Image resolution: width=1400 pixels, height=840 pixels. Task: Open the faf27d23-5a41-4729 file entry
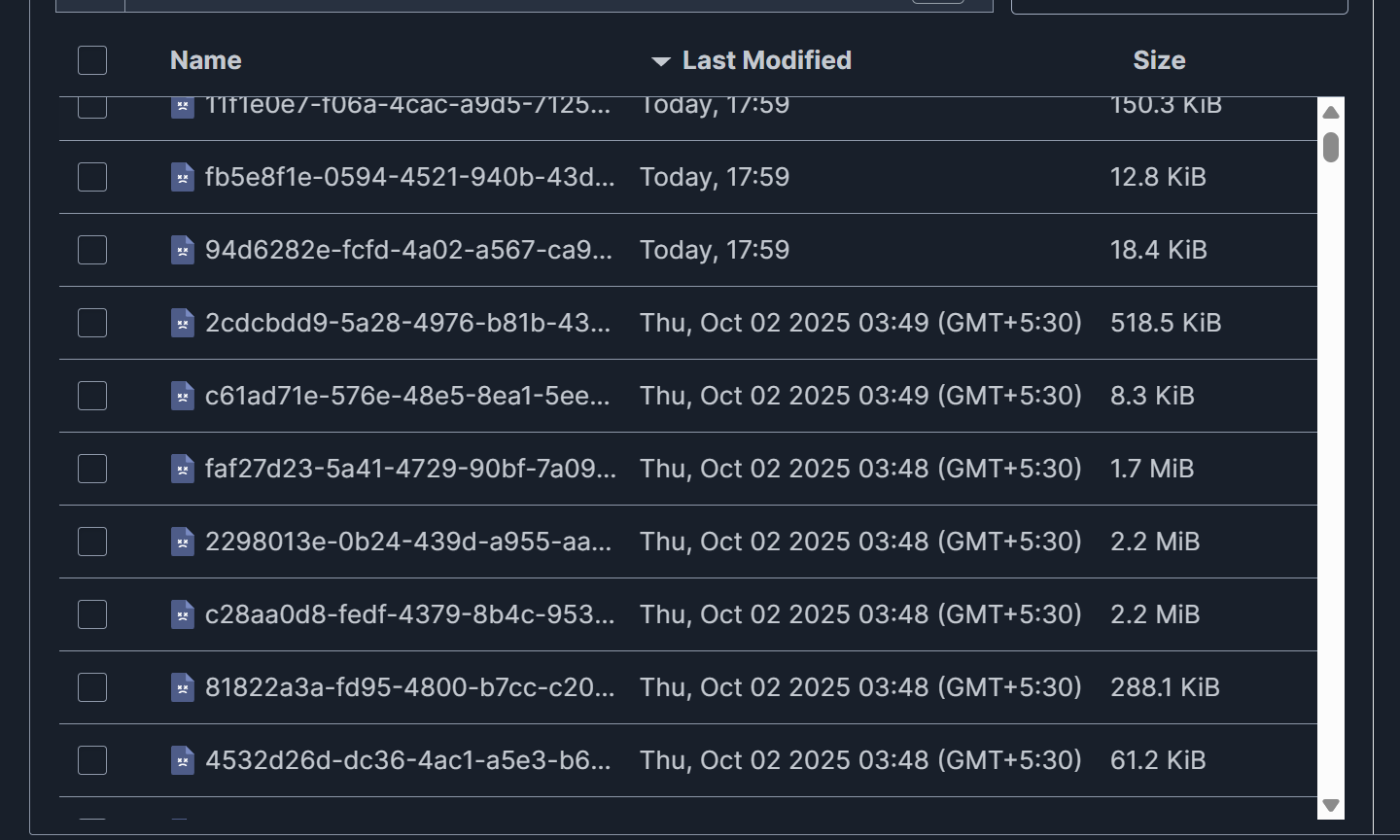[410, 469]
